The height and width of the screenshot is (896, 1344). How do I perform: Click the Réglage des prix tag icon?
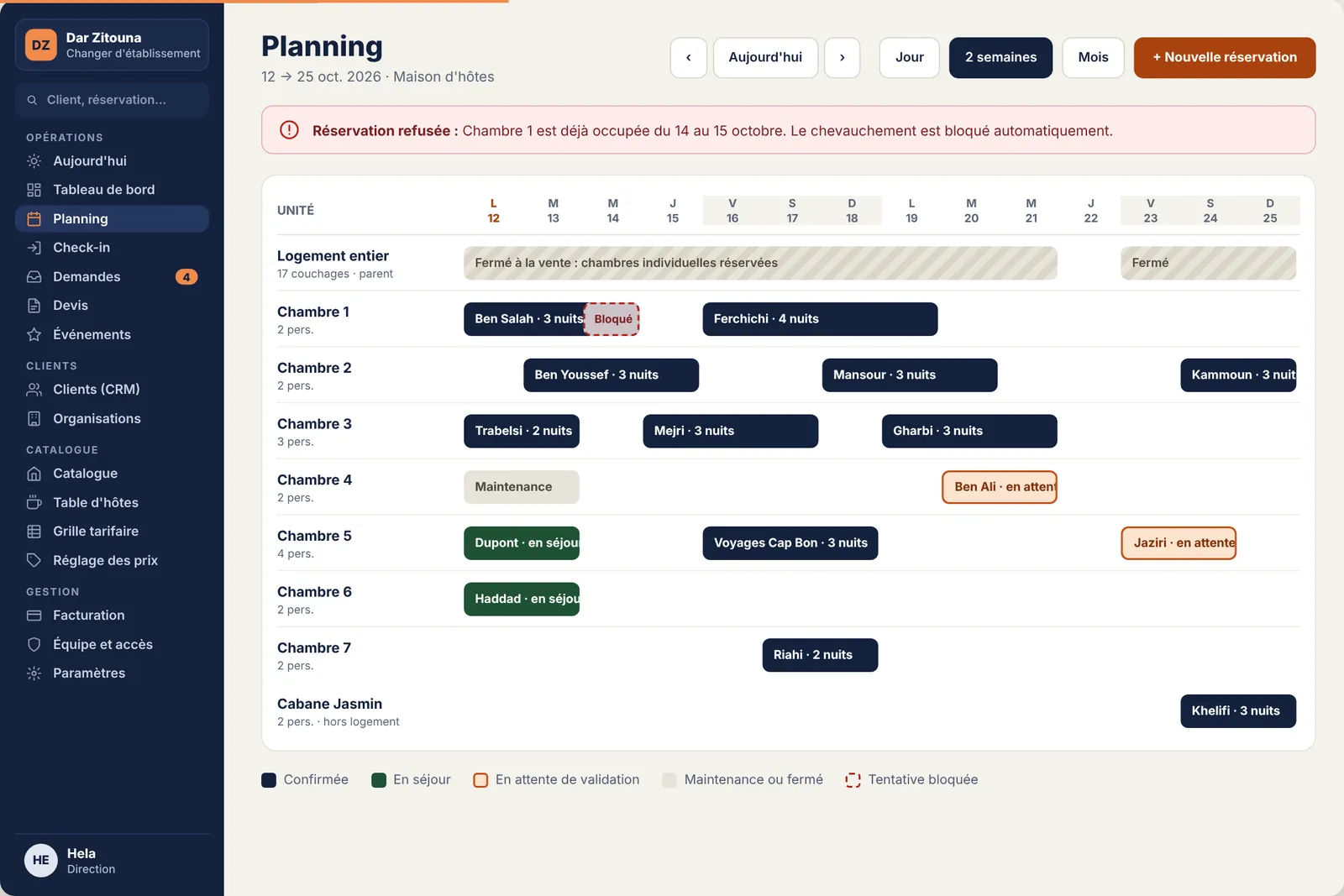tap(34, 561)
